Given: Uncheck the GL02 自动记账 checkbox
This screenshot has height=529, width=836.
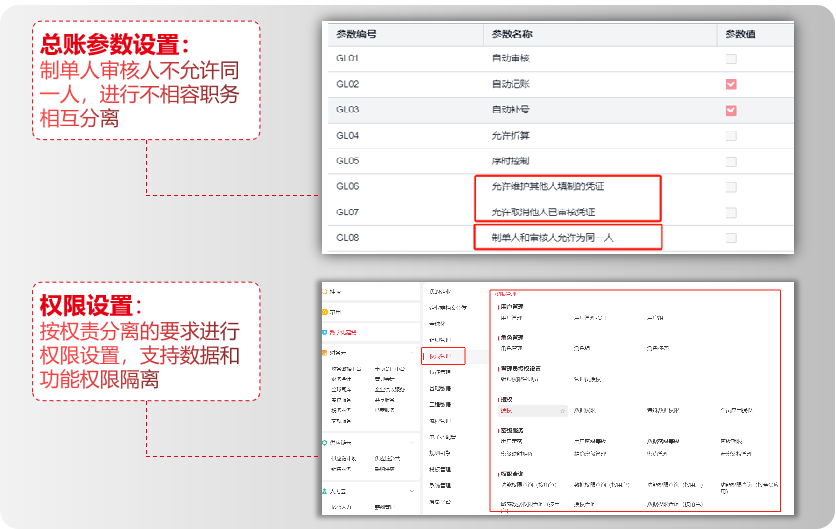Looking at the screenshot, I should 731,85.
